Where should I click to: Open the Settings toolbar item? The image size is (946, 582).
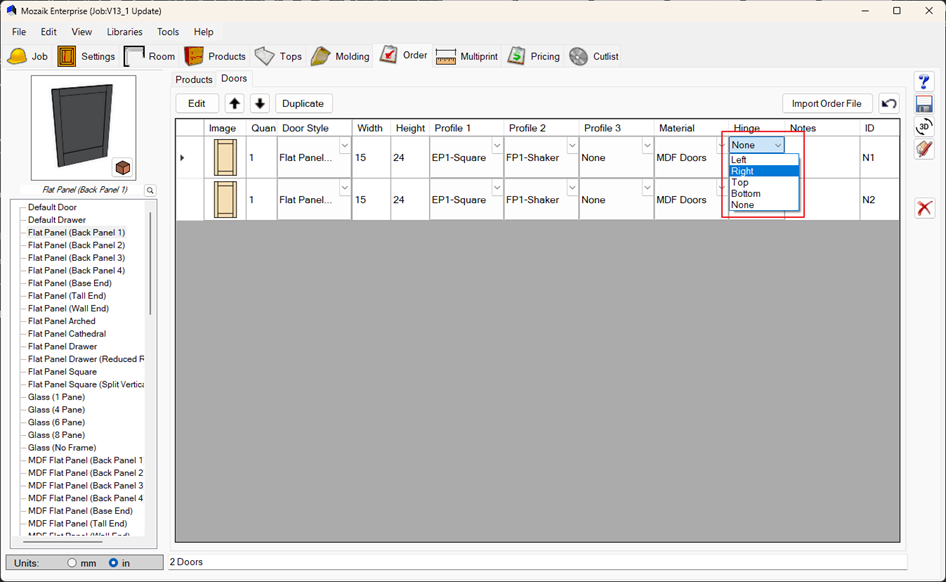[x=86, y=56]
